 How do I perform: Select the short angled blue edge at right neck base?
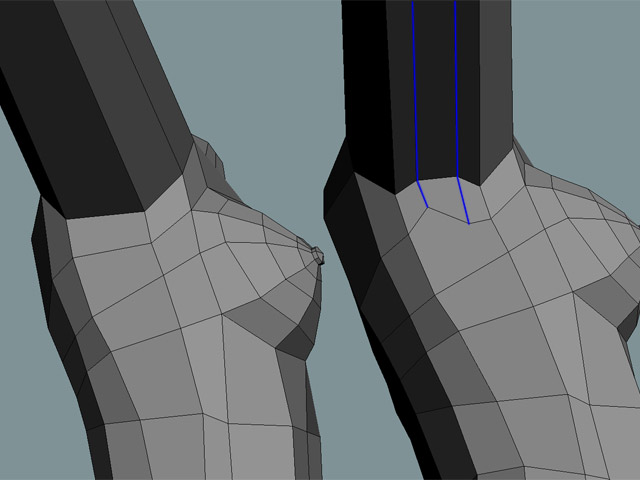(x=464, y=201)
